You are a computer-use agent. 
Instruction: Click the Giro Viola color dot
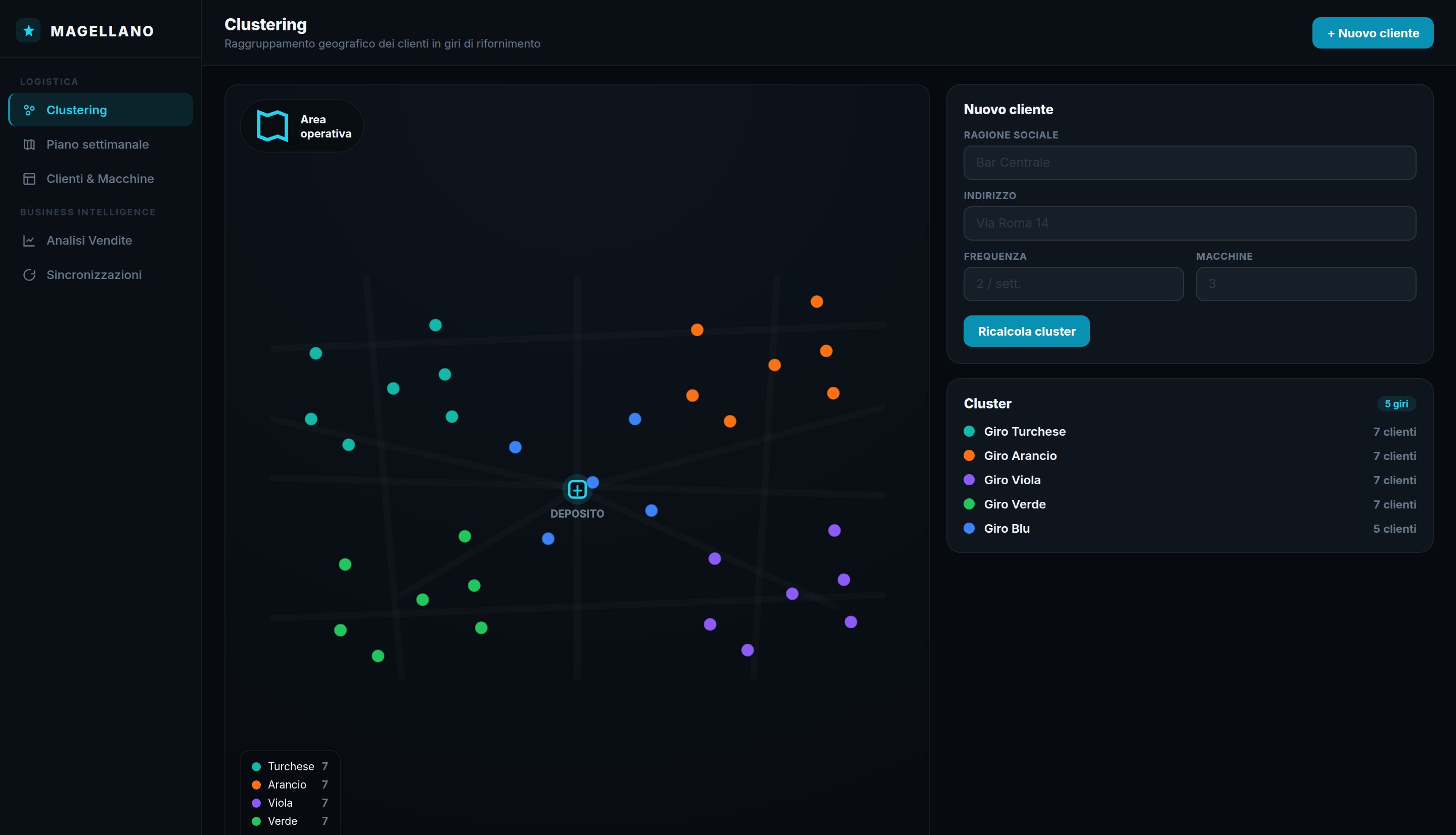[969, 480]
